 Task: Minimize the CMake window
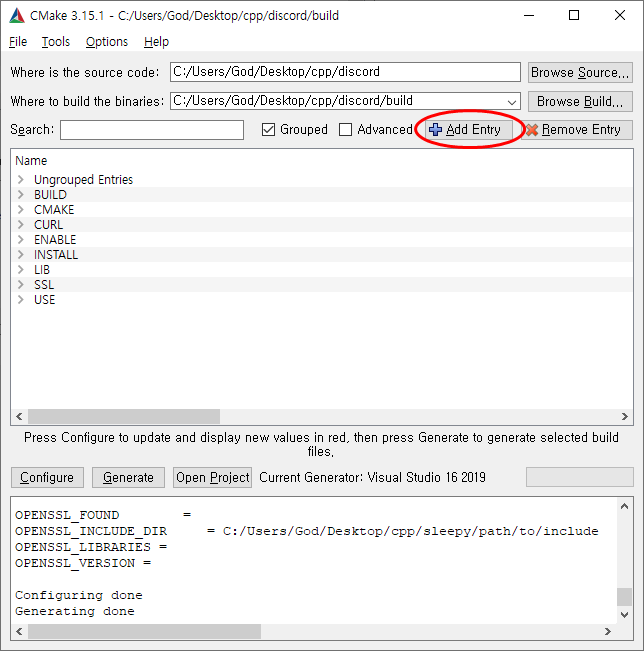(529, 15)
